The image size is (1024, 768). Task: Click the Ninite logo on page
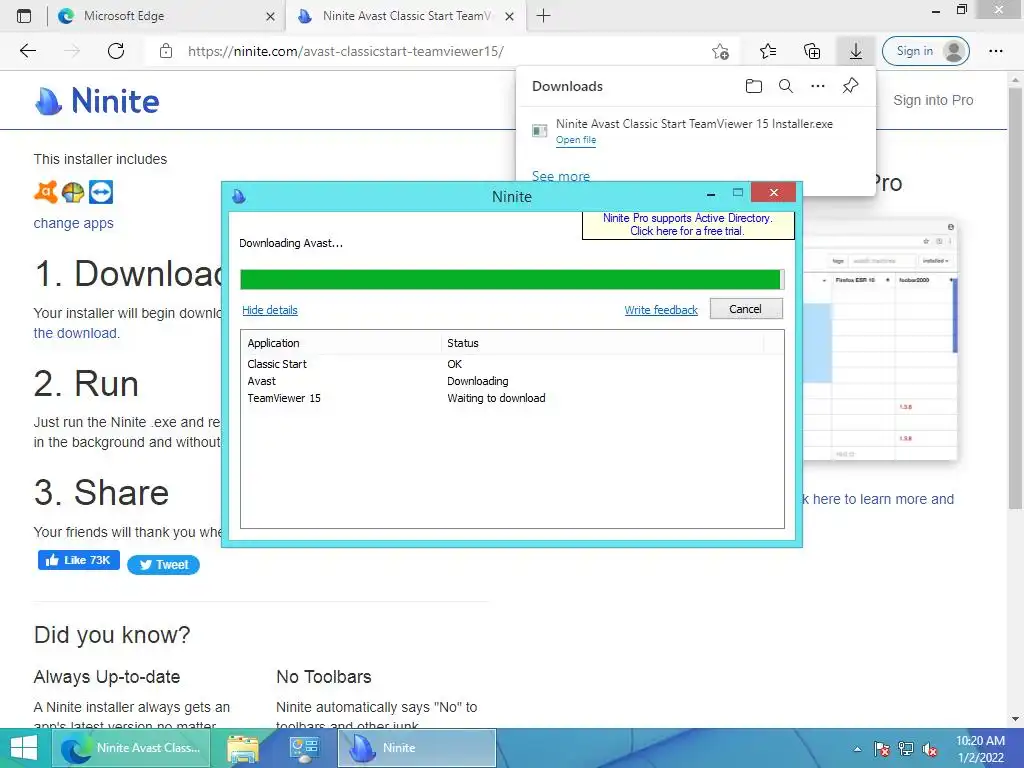tap(97, 101)
